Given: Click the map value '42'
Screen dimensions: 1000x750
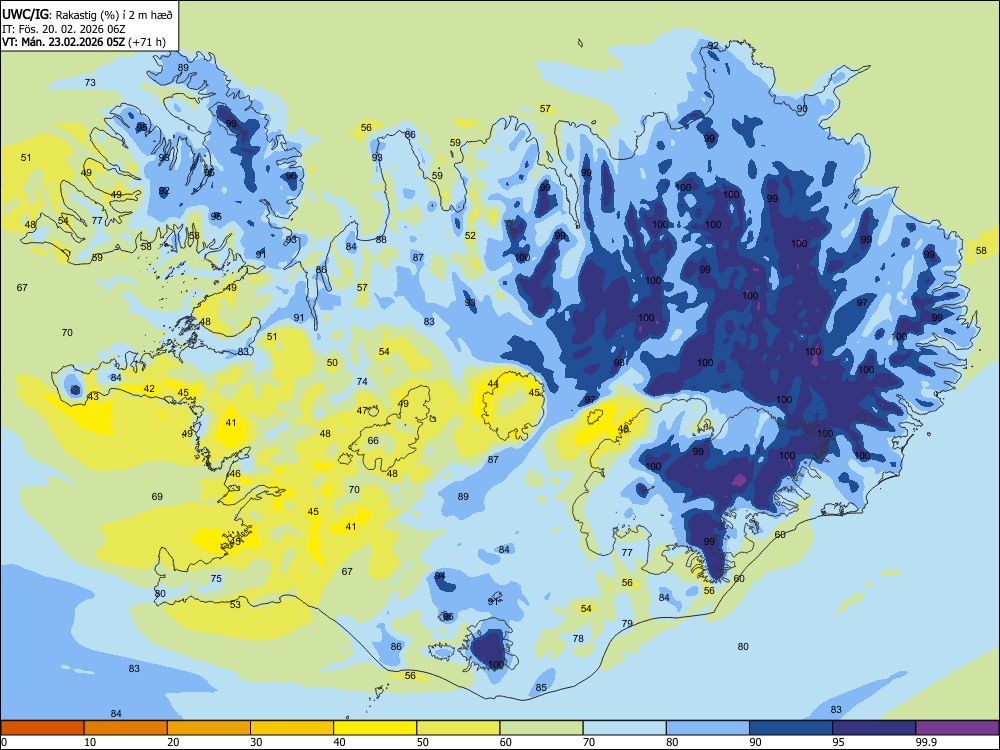Looking at the screenshot, I should click(149, 388).
